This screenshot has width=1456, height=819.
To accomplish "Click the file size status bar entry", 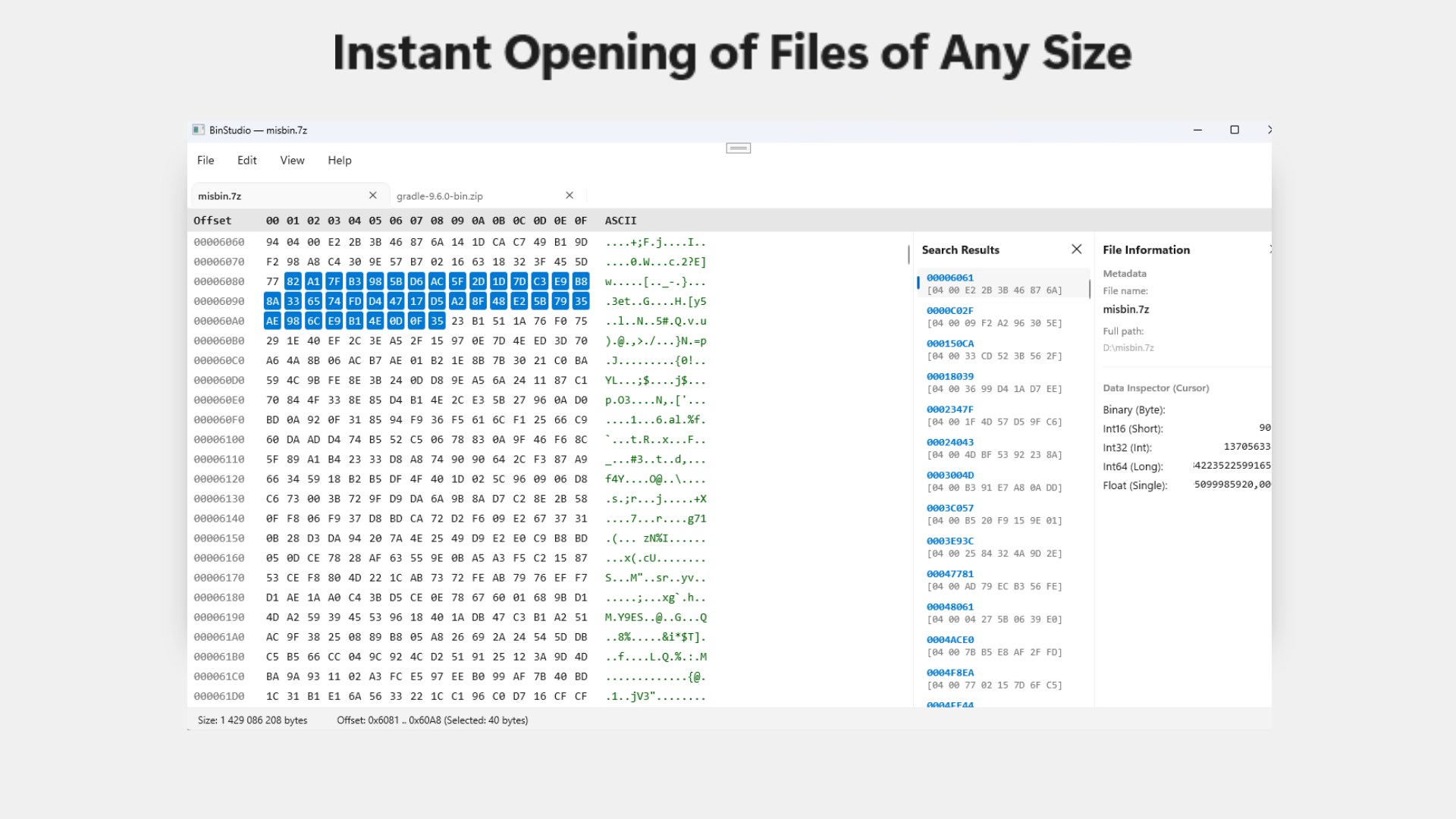I will point(253,720).
